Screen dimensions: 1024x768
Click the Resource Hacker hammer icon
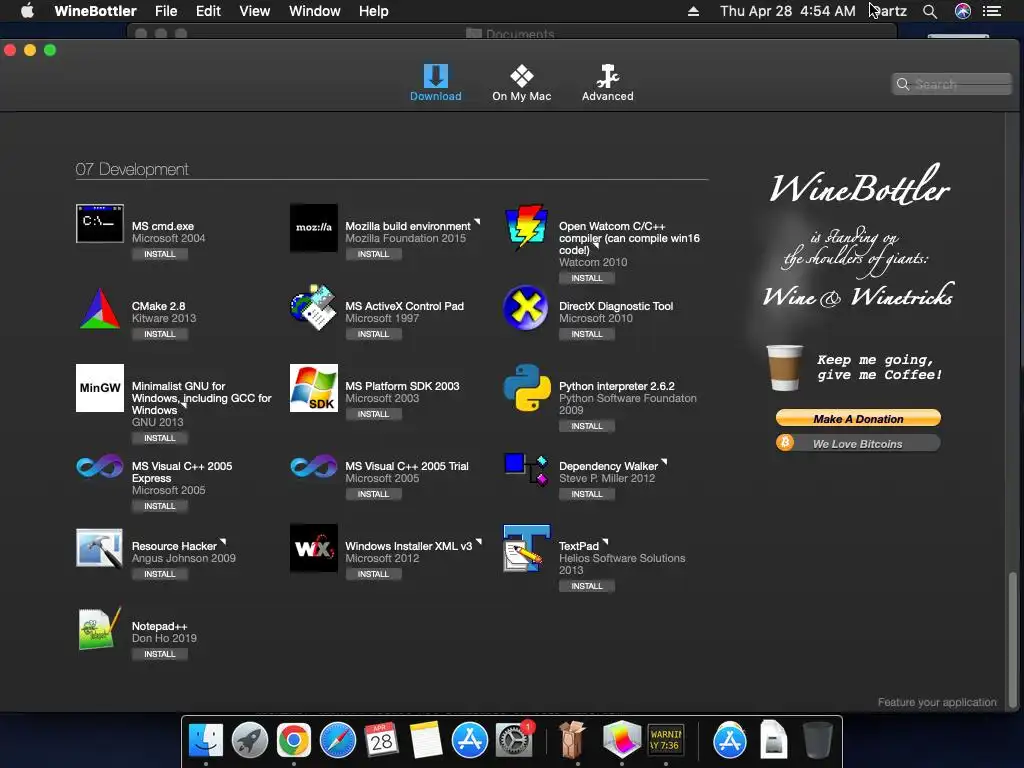pos(99,548)
